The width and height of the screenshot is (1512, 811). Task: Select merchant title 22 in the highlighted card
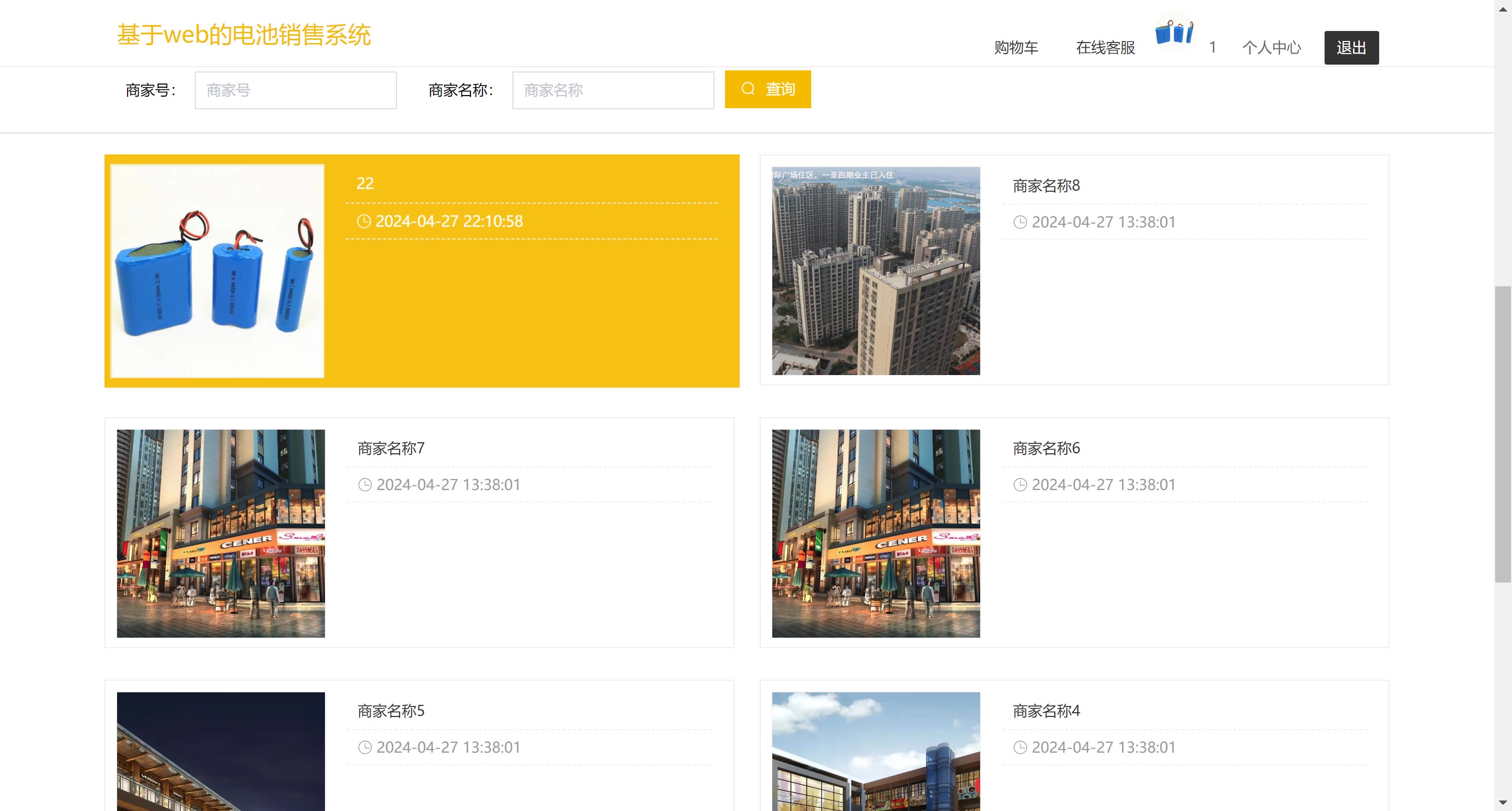click(365, 183)
